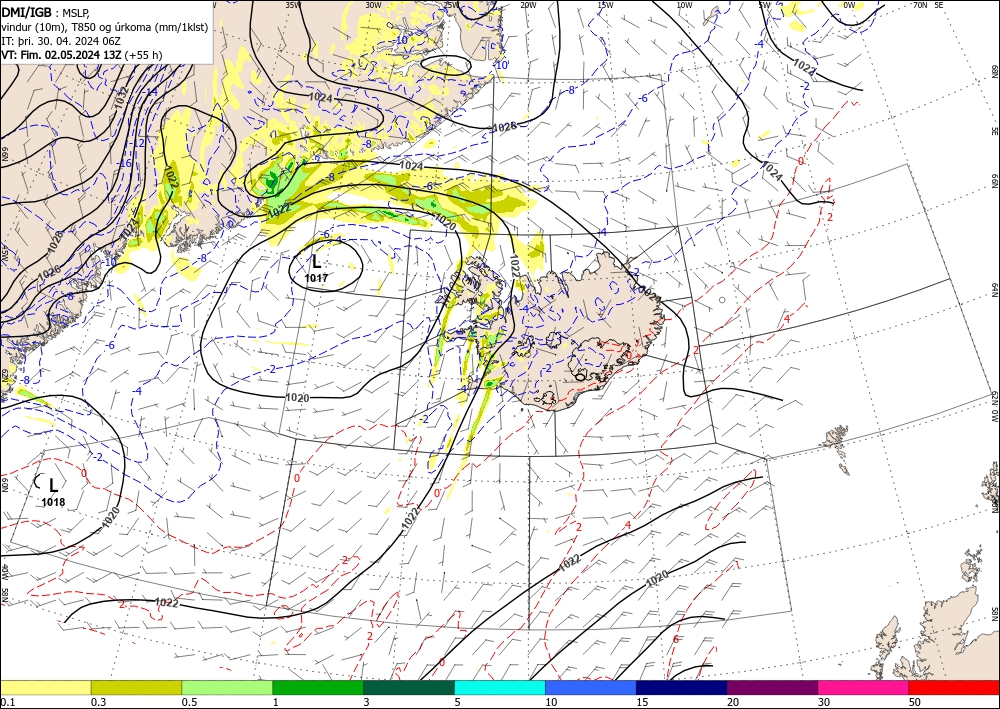Image resolution: width=1000 pixels, height=709 pixels.
Task: Click the 'DMI/IGB' header text
Action: click(x=26, y=11)
